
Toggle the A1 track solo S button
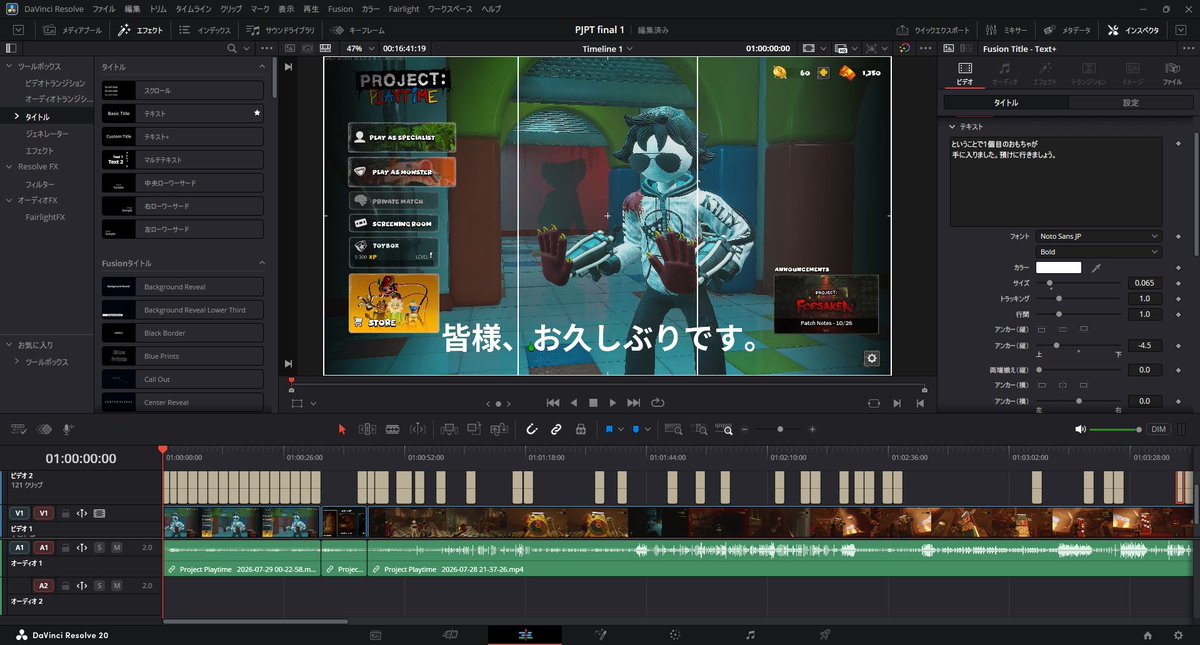pos(100,547)
